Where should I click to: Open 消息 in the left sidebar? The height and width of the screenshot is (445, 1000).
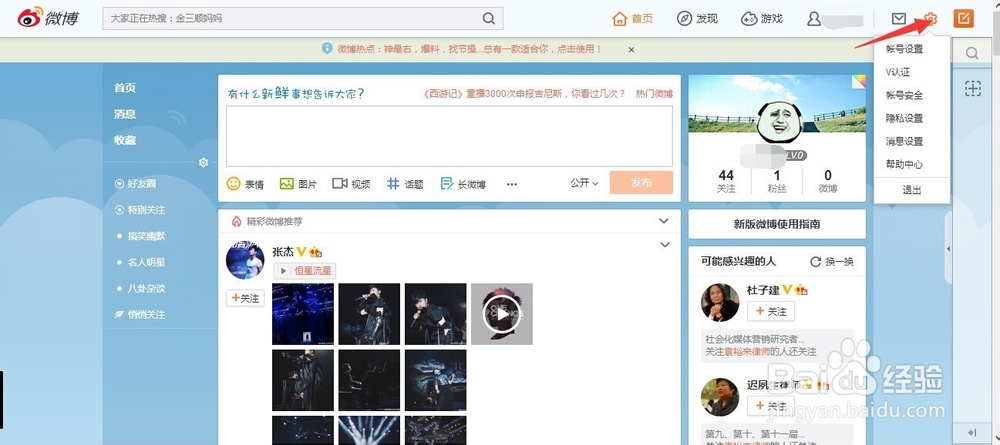coord(125,114)
